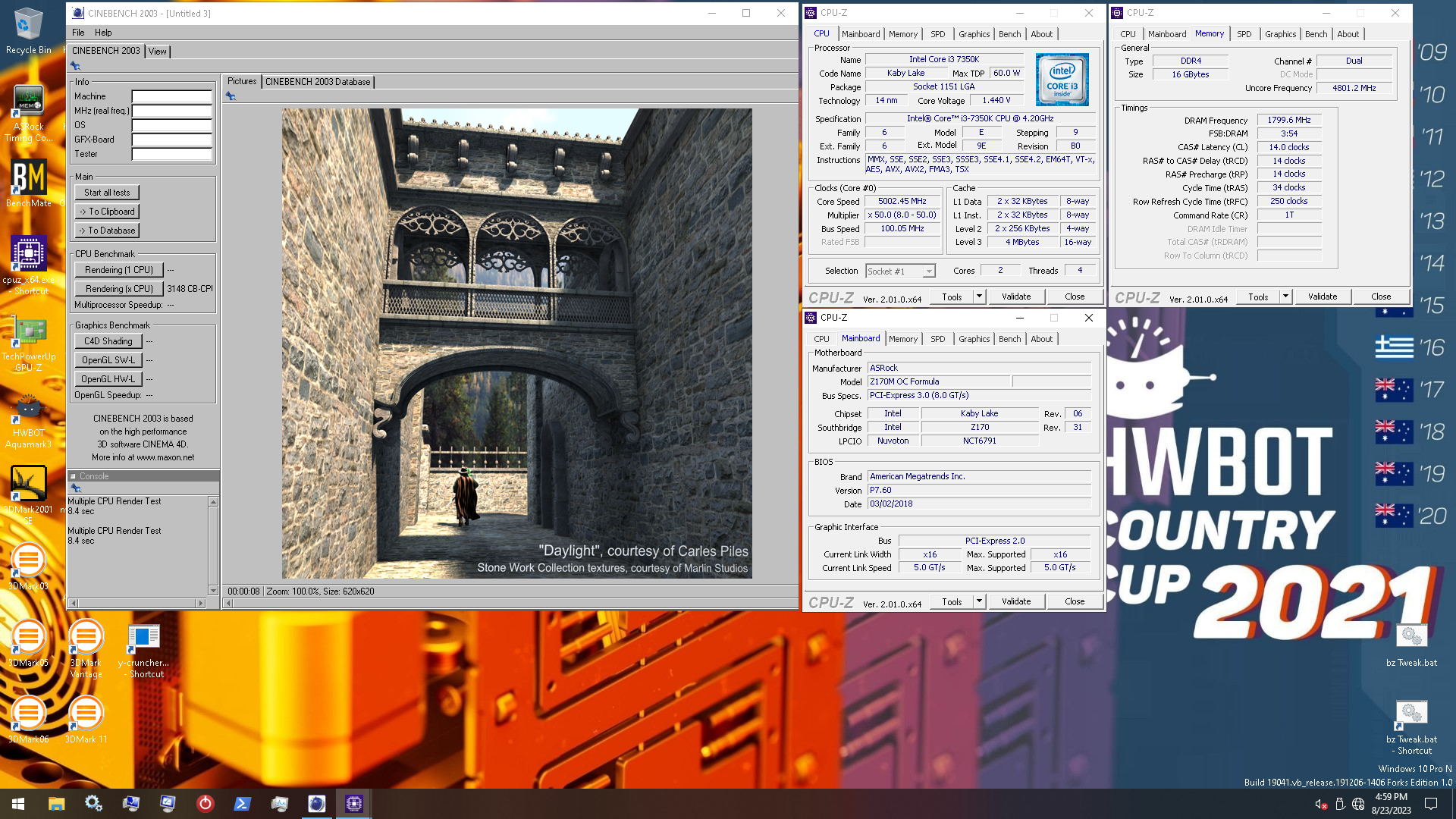Click Validate in Mainboard CPU-Z window
Screen dimensions: 1456x819
[1016, 601]
